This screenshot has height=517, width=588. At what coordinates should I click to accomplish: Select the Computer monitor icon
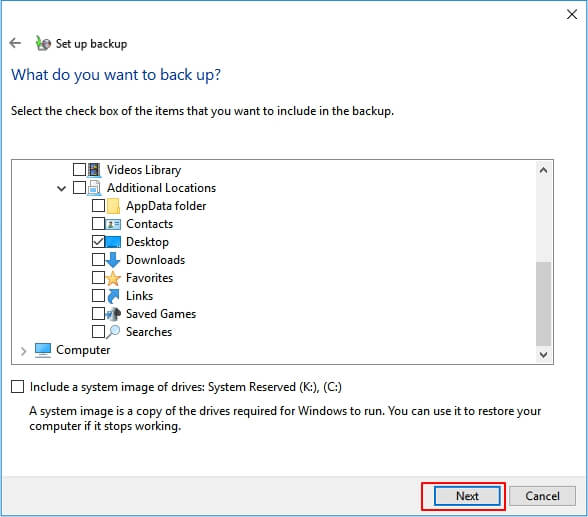[x=43, y=350]
